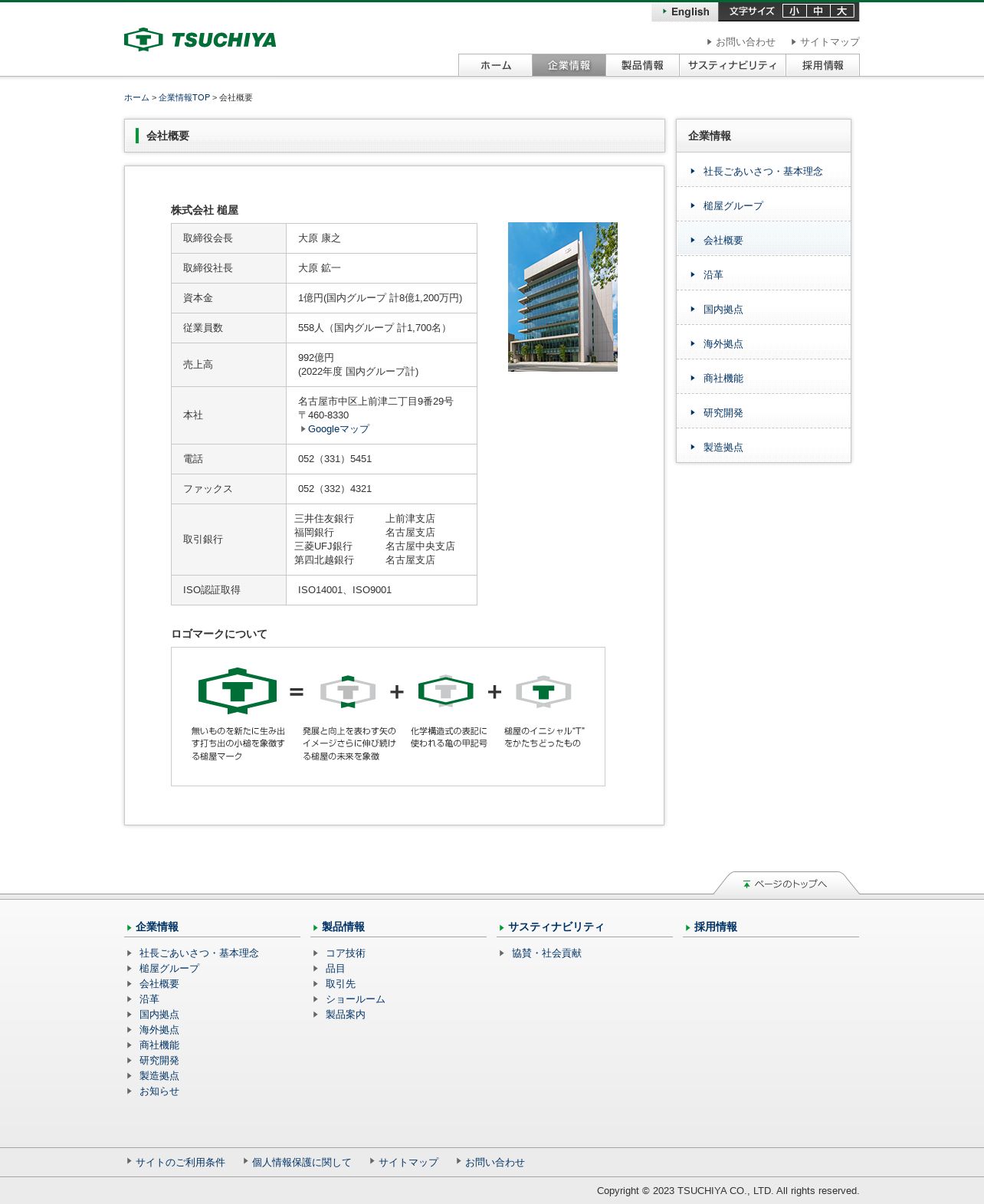
Task: Open footer link 会社概要
Action: (159, 984)
